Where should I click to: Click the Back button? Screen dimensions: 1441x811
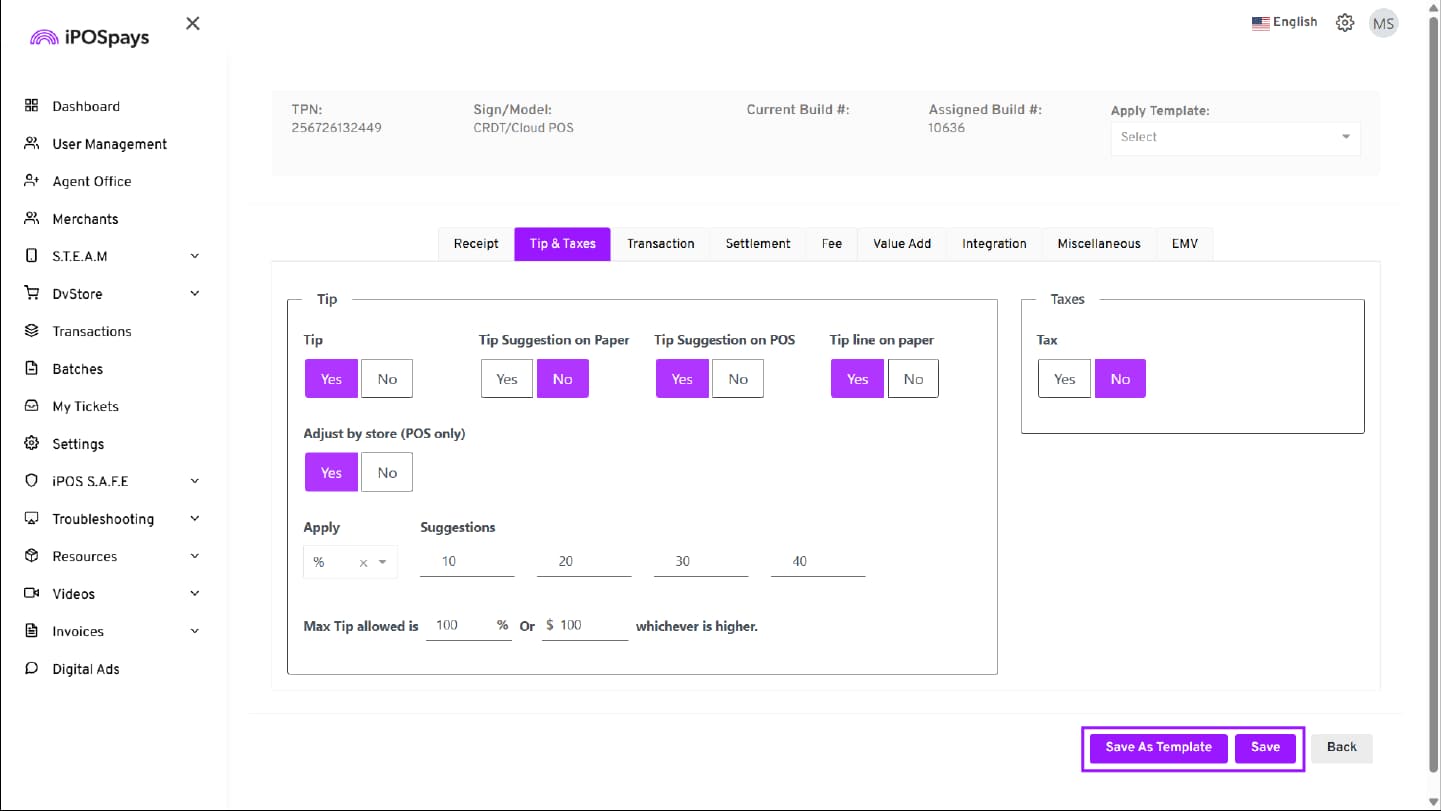tap(1341, 747)
